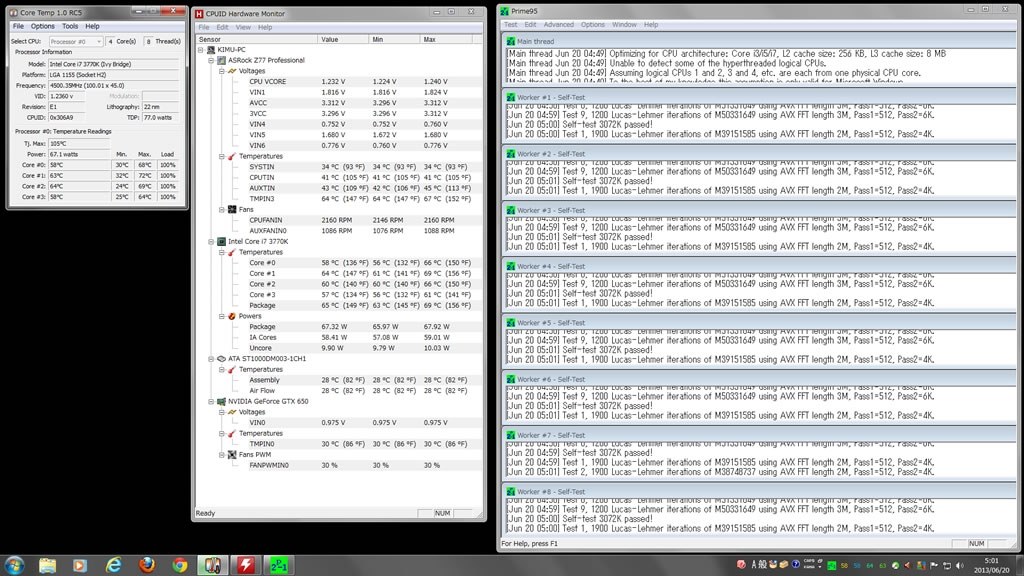Click the Fans icon under ASRock Z77

pyautogui.click(x=232, y=210)
